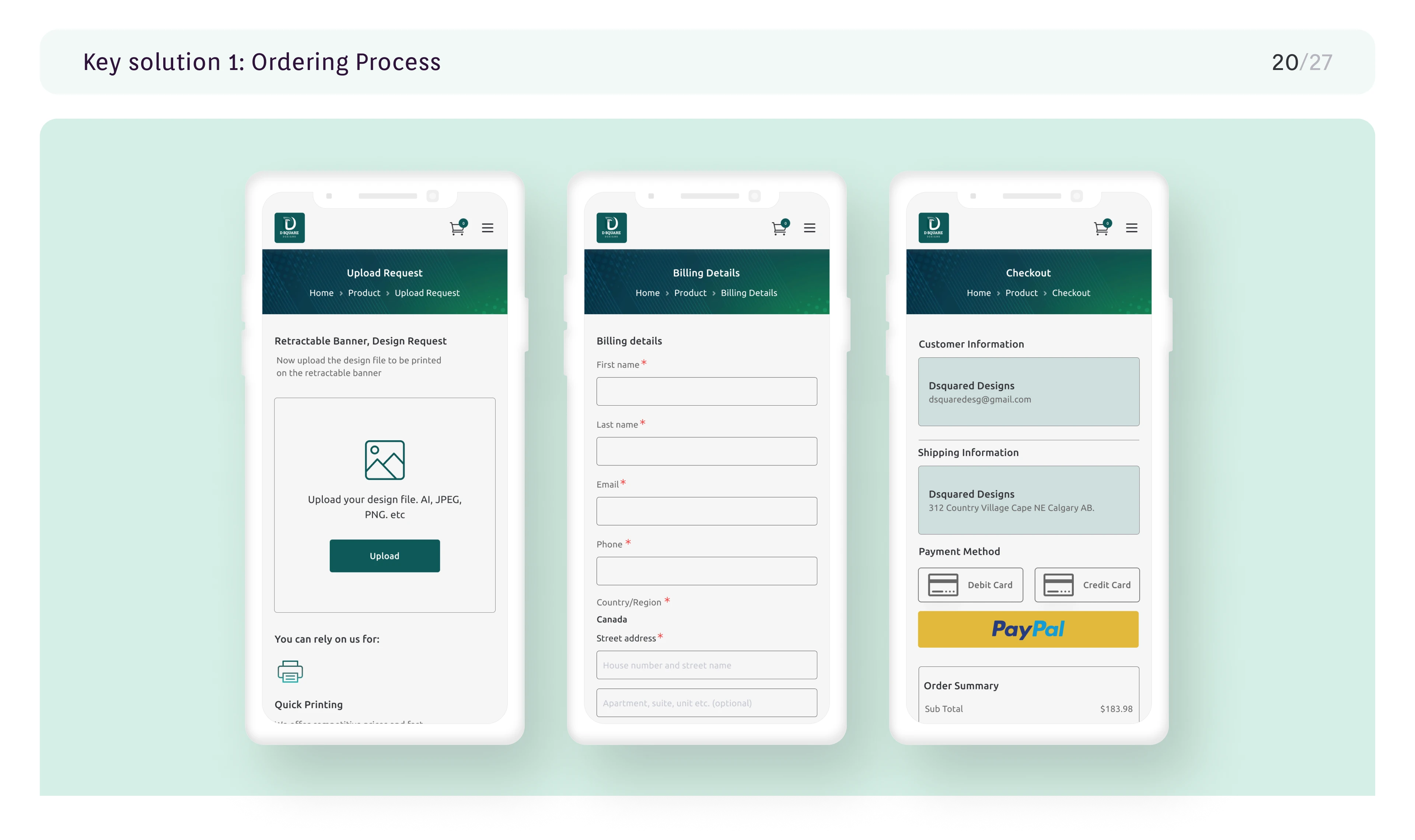Open hamburger menu on Billing Details screen

[809, 228]
